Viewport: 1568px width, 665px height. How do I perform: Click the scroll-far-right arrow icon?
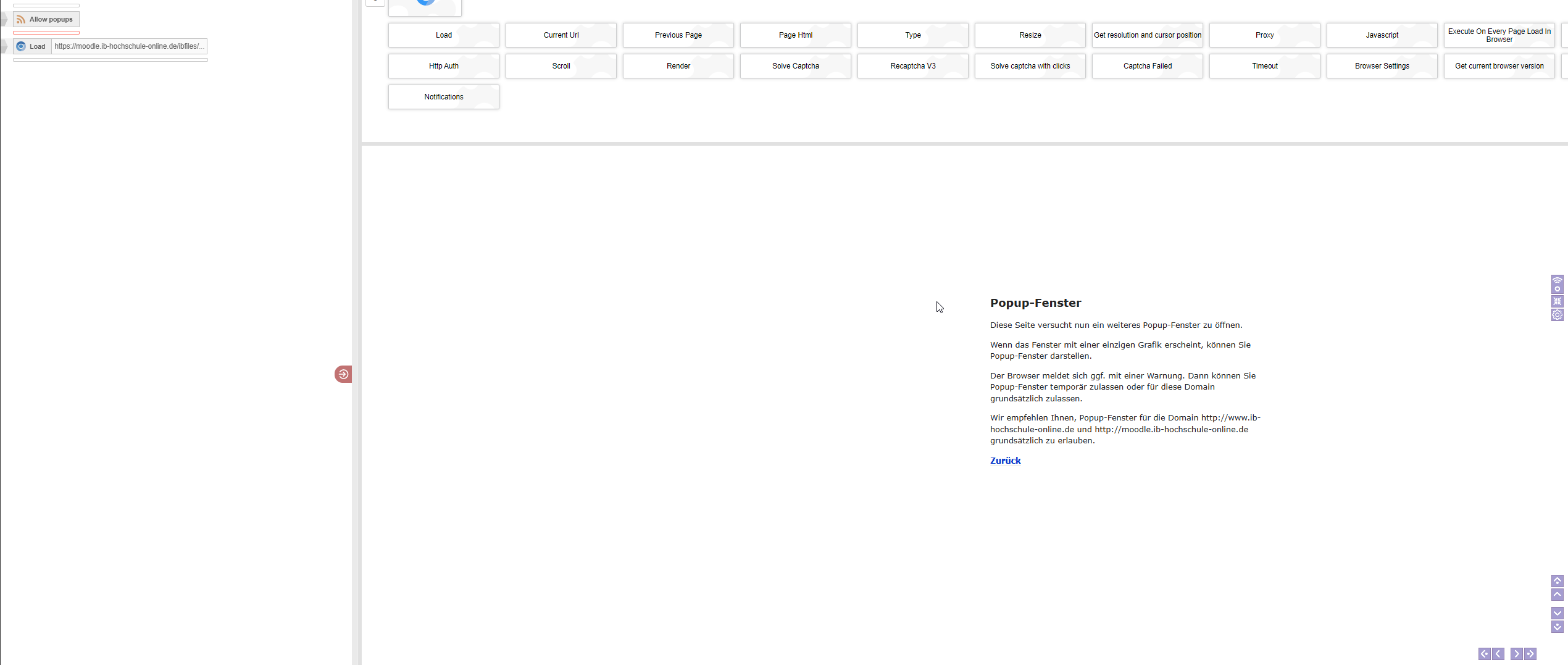1530,654
